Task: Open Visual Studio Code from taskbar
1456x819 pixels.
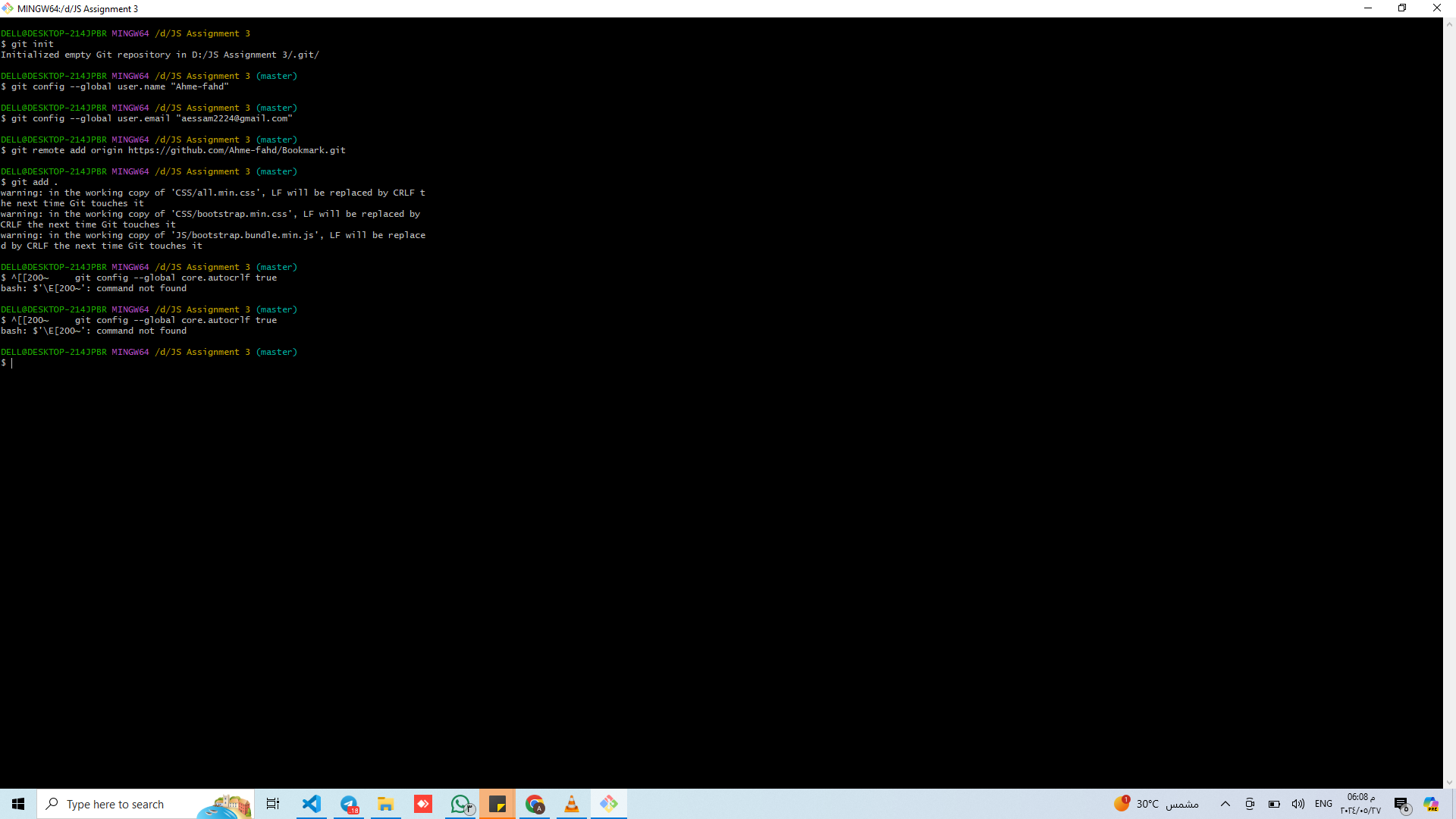Action: [x=312, y=804]
